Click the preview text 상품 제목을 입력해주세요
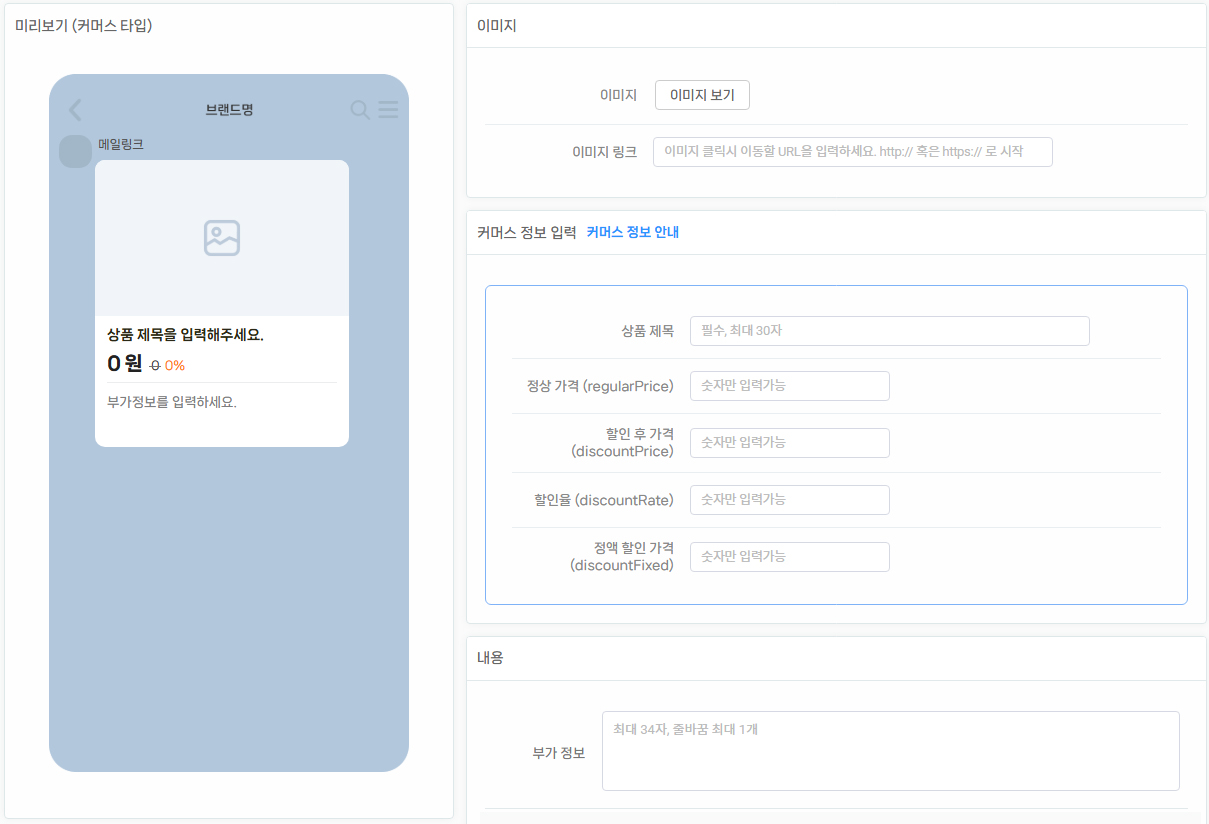The width and height of the screenshot is (1209, 824). pos(185,335)
